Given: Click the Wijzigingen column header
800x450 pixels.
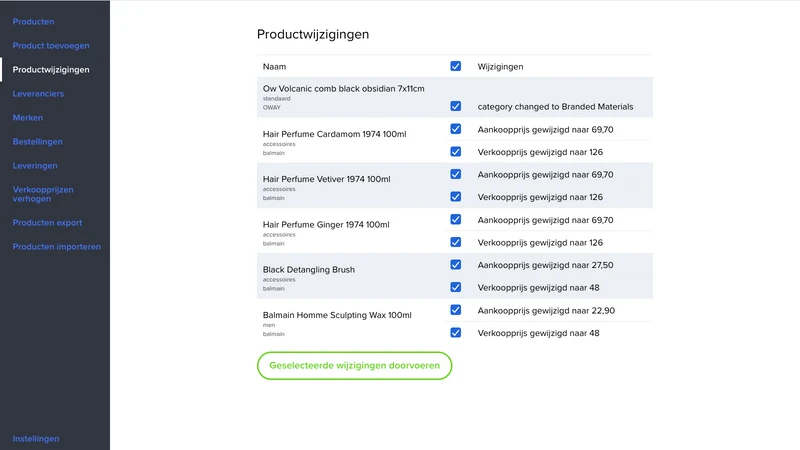Looking at the screenshot, I should tap(500, 66).
